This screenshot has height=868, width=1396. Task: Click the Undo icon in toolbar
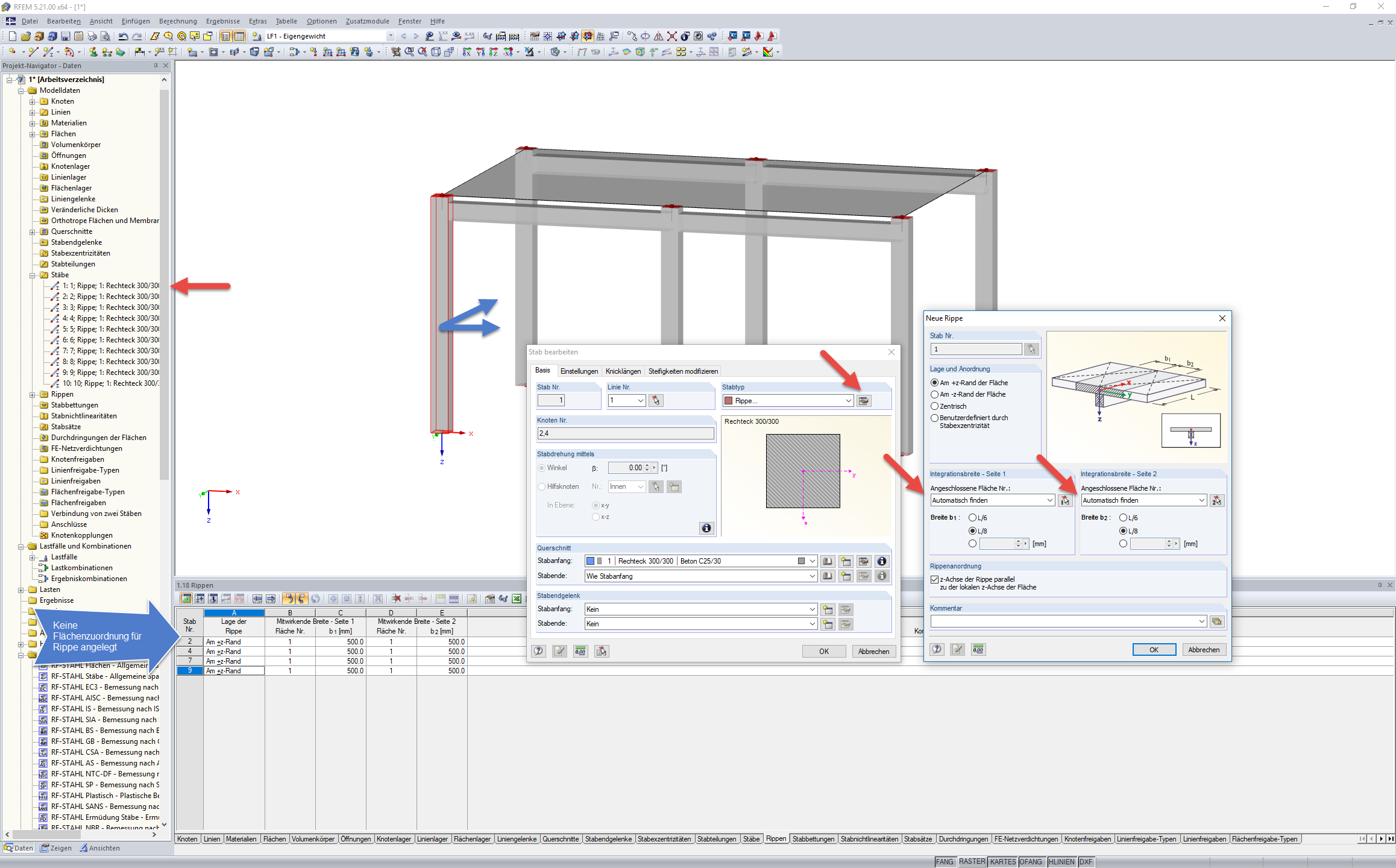(x=123, y=36)
